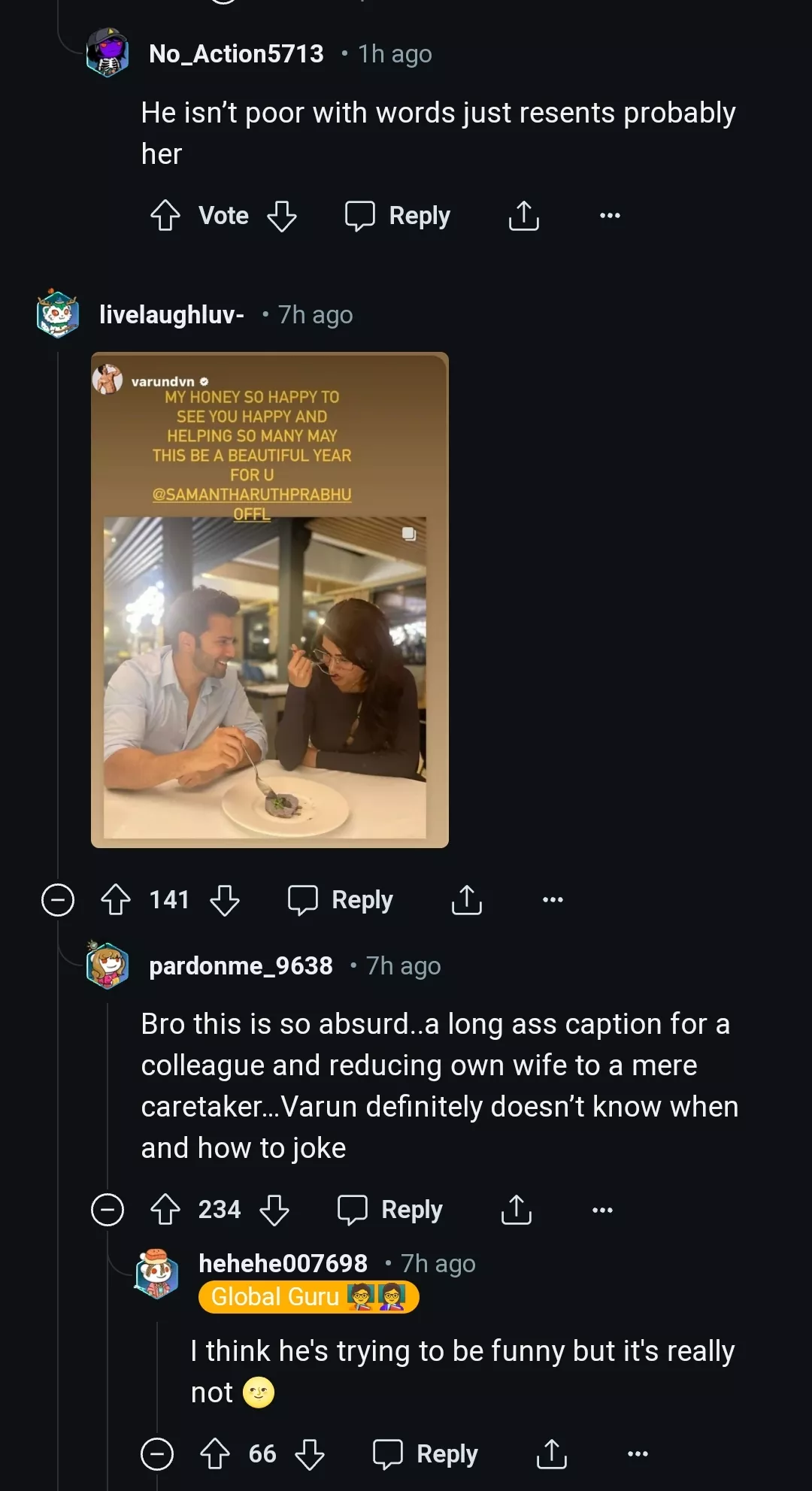This screenshot has width=812, height=1491.
Task: Upvote the comment with 141 votes
Action: point(114,899)
